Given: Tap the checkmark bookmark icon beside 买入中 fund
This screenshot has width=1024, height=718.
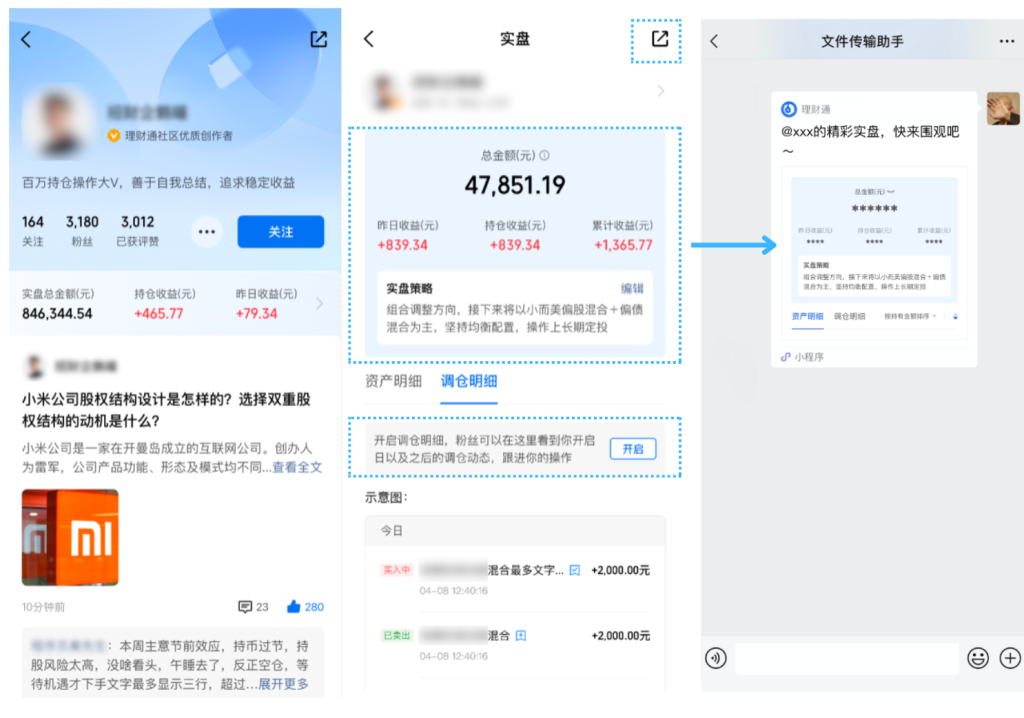Looking at the screenshot, I should click(575, 570).
